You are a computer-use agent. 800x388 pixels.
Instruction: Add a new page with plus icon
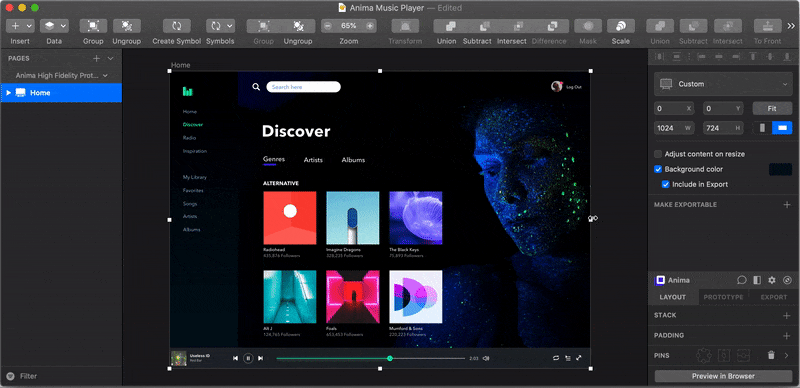96,59
